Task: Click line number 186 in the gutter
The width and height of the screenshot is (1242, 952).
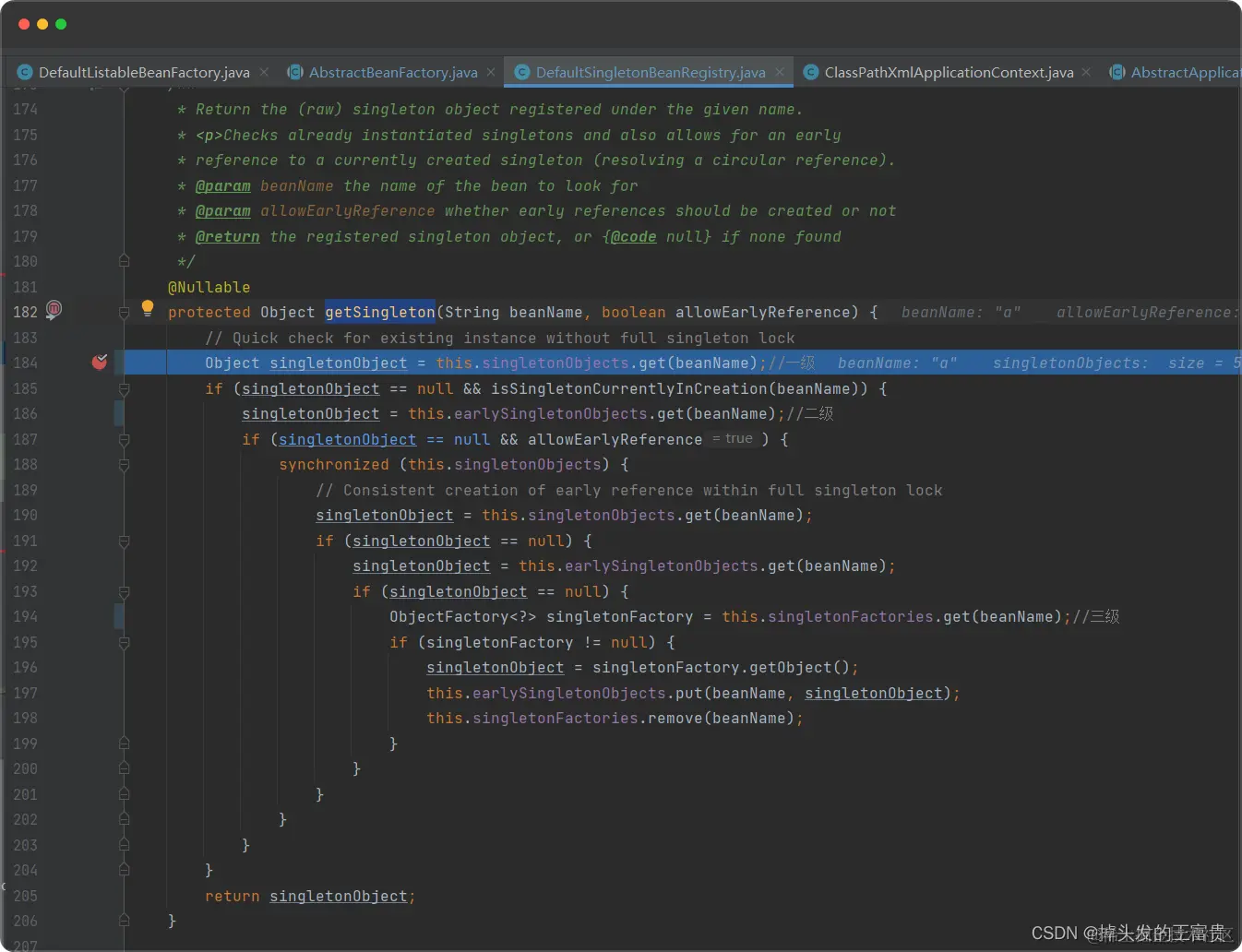Action: [x=25, y=413]
